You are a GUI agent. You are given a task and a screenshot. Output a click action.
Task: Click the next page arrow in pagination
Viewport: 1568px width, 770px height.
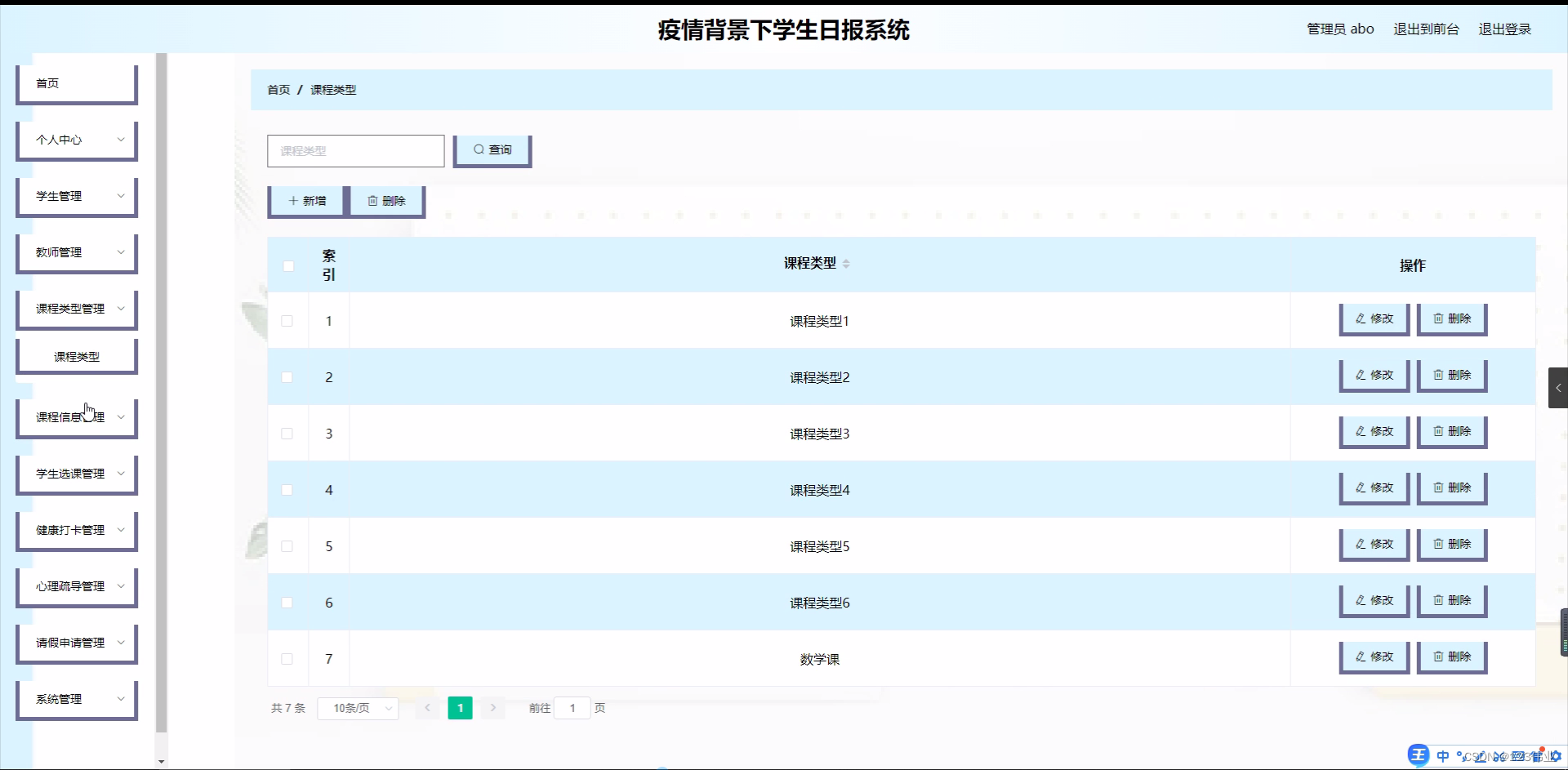click(x=492, y=708)
